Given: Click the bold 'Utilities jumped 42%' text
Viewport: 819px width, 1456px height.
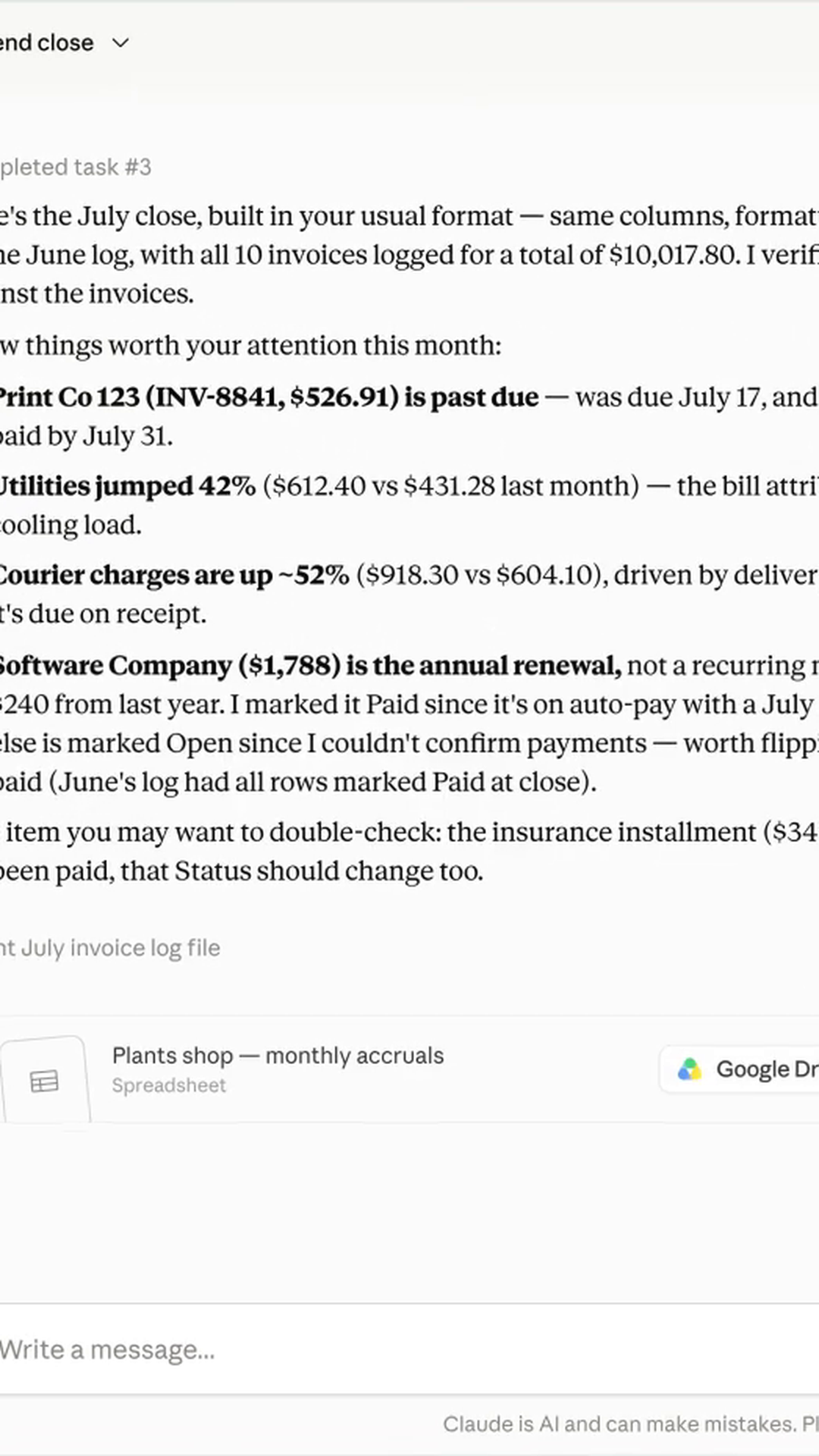Looking at the screenshot, I should pyautogui.click(x=127, y=486).
